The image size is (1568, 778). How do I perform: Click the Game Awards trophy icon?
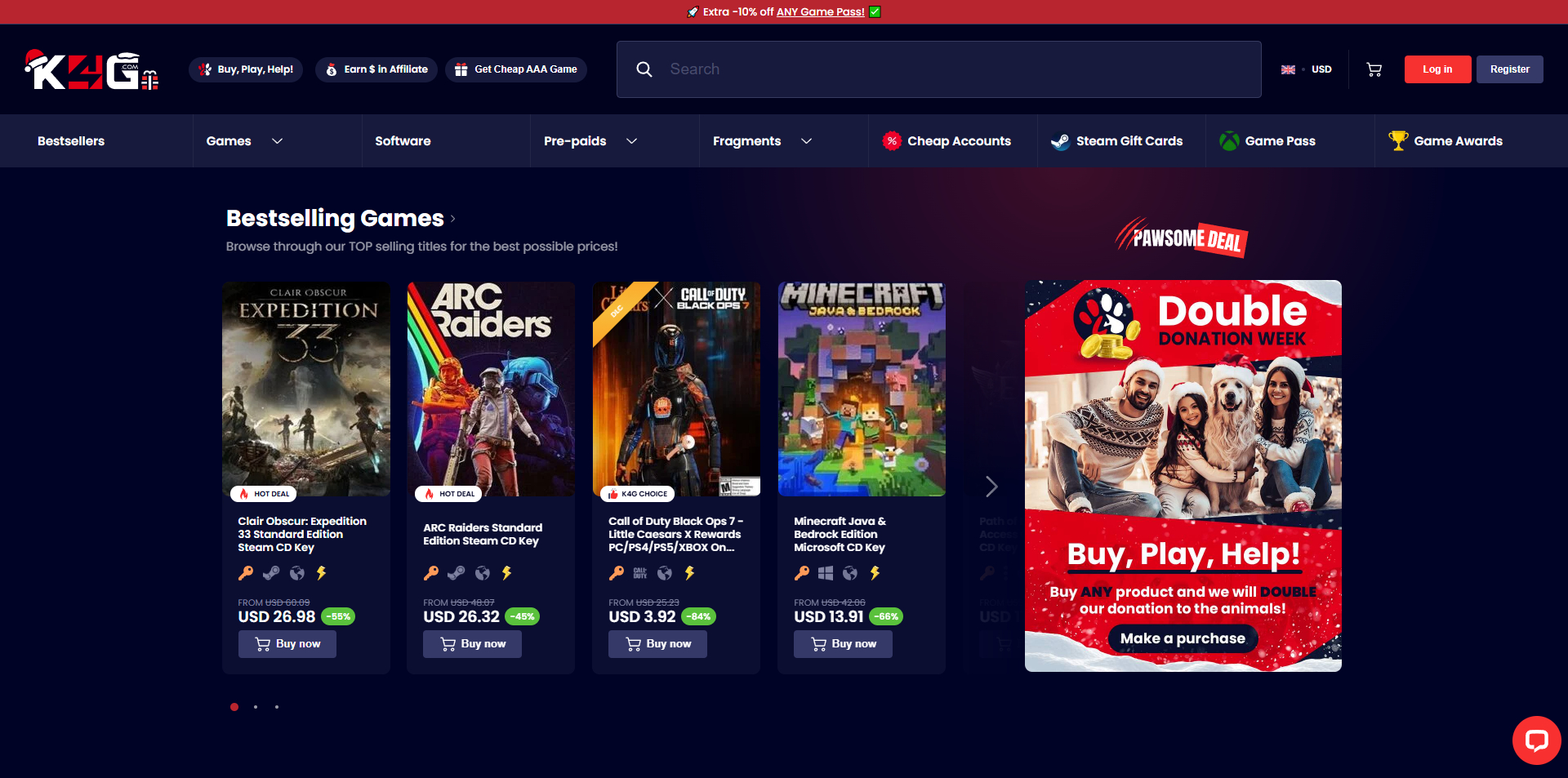coord(1398,140)
